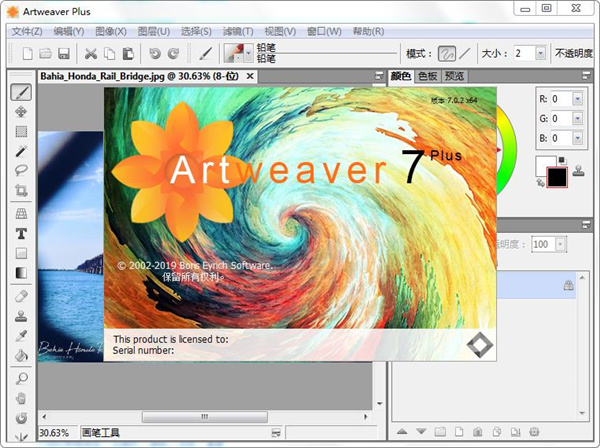Click the brush tool icon in options bar

click(205, 54)
